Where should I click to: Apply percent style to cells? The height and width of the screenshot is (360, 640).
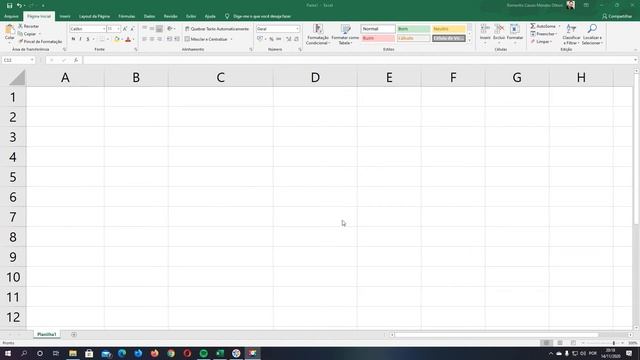(x=271, y=39)
